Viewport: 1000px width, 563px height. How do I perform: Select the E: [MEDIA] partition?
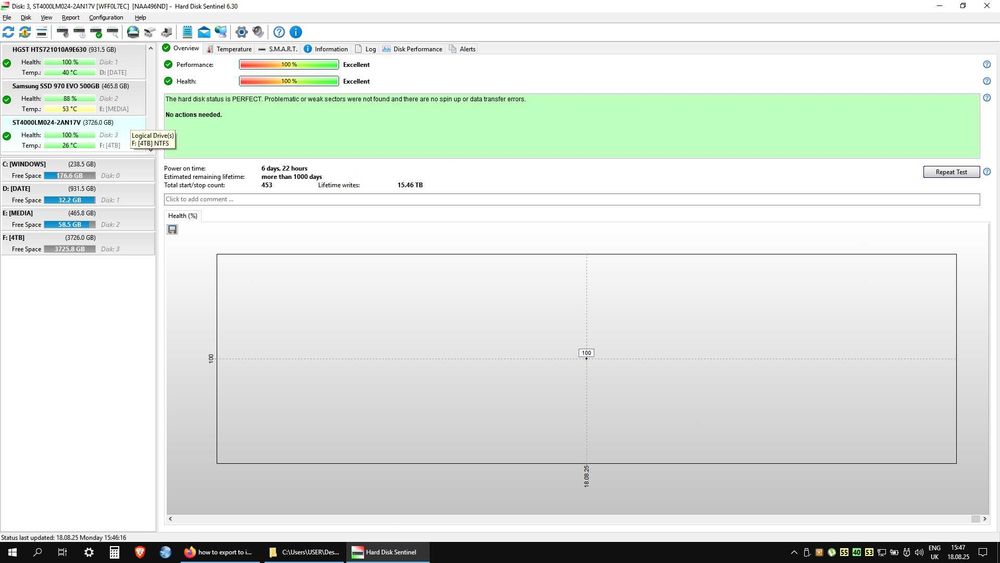77,219
